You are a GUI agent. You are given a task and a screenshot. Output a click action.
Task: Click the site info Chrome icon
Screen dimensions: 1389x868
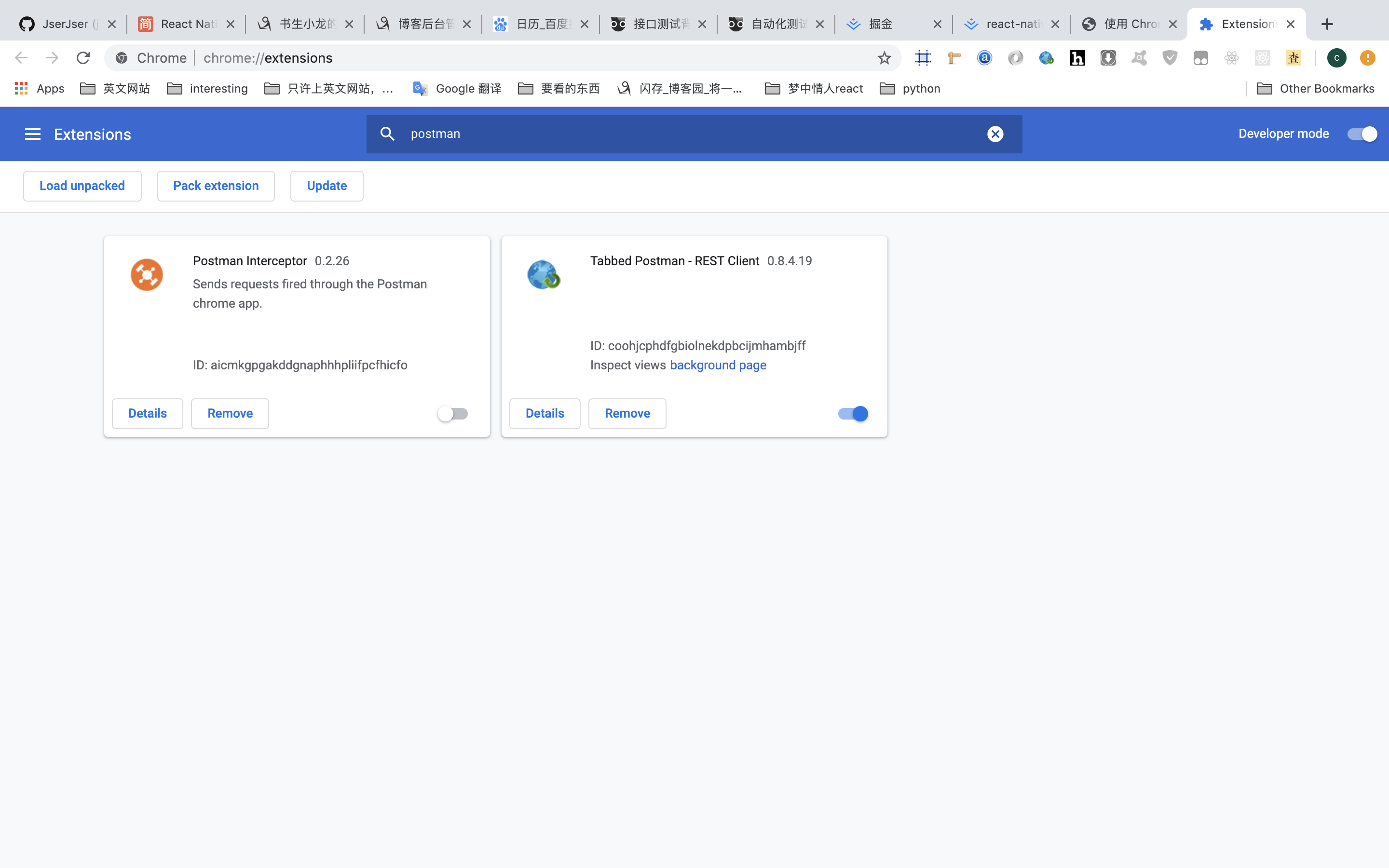coord(121,58)
